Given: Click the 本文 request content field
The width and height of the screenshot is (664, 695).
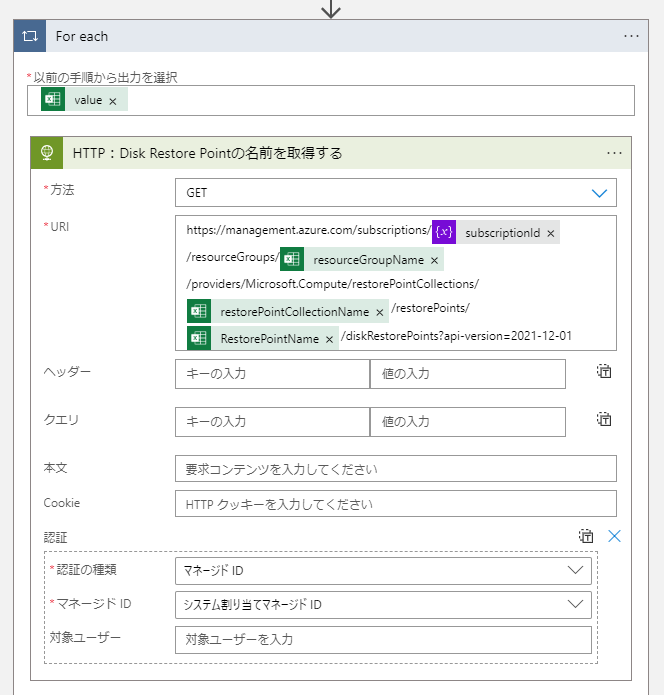Looking at the screenshot, I should point(395,469).
